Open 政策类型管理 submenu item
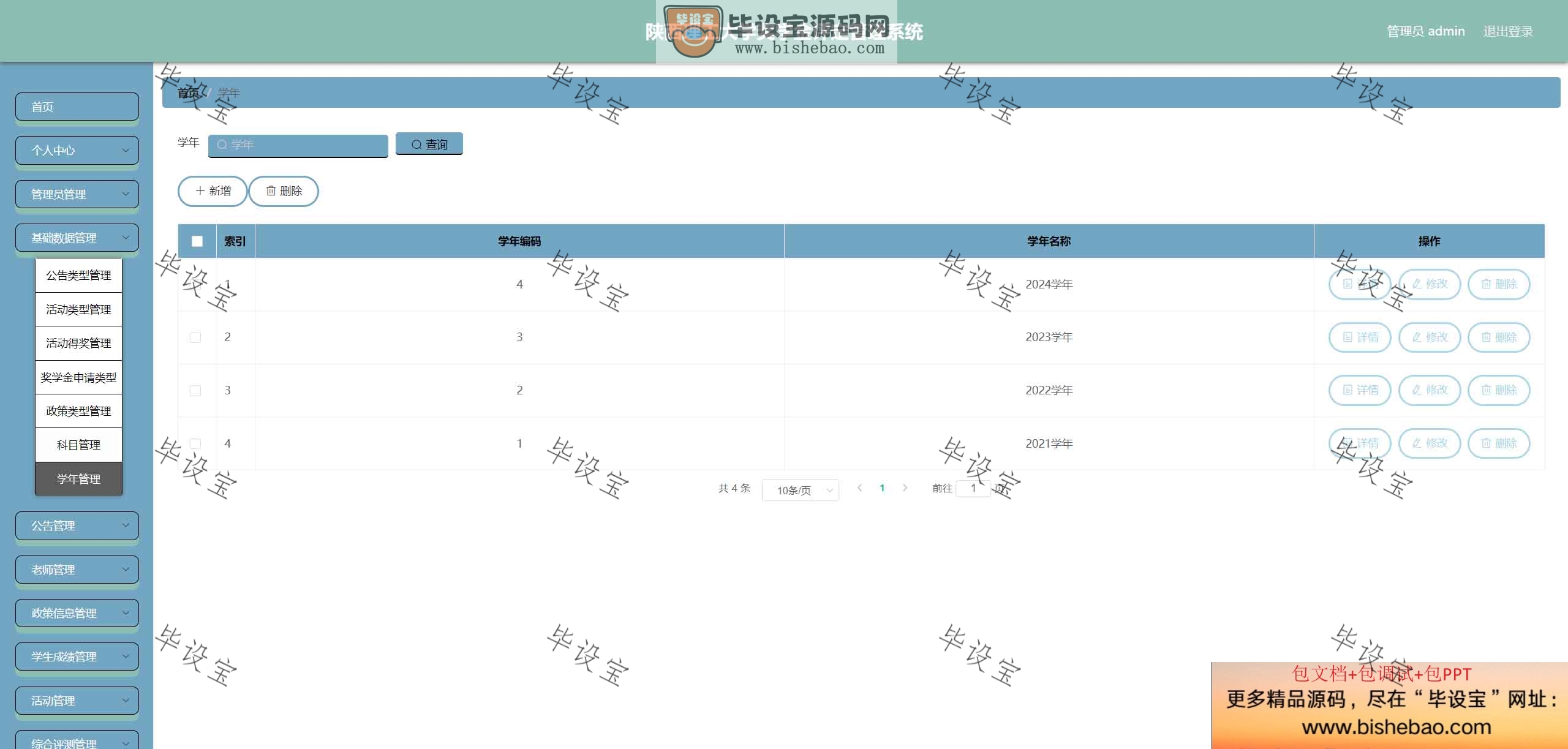Image resolution: width=1568 pixels, height=749 pixels. [x=78, y=411]
